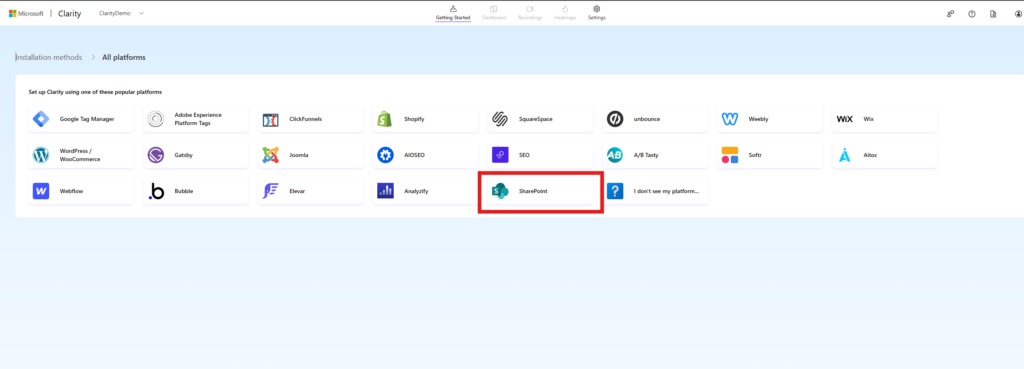
Task: Click the Analyzify chart icon
Action: tap(385, 191)
